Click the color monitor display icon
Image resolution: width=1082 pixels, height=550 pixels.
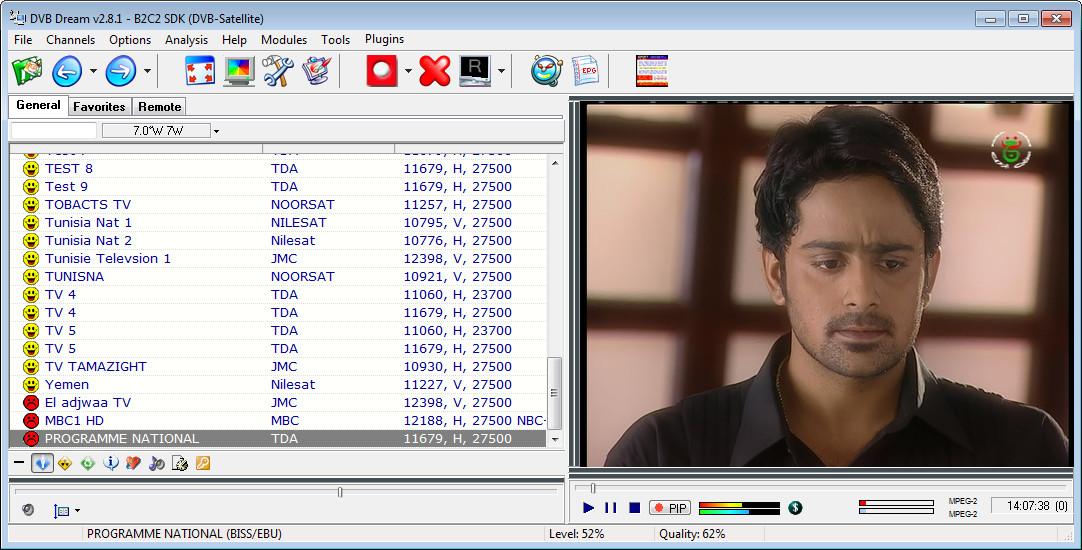tap(238, 71)
